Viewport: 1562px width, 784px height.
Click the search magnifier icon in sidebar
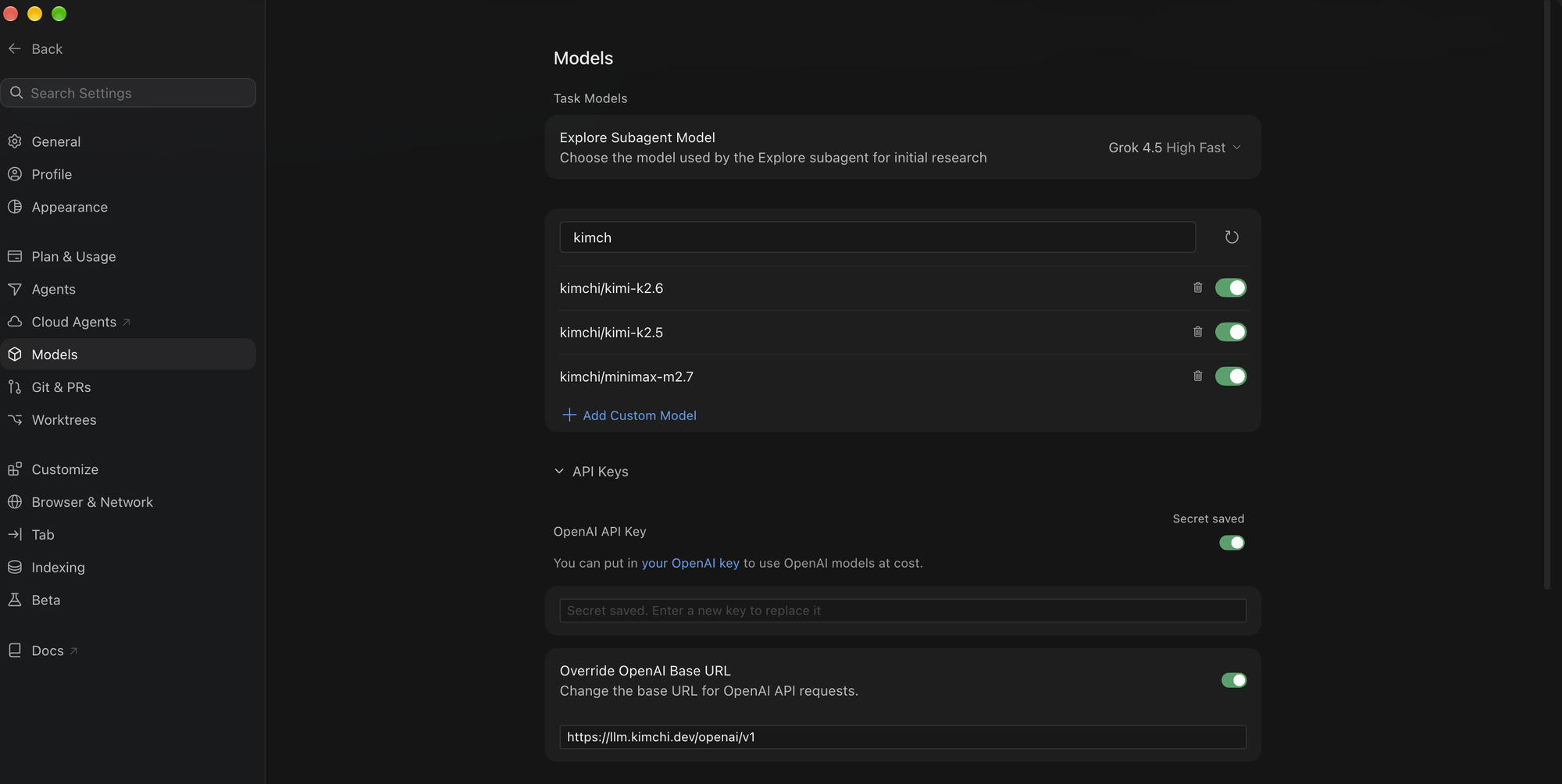click(x=16, y=93)
